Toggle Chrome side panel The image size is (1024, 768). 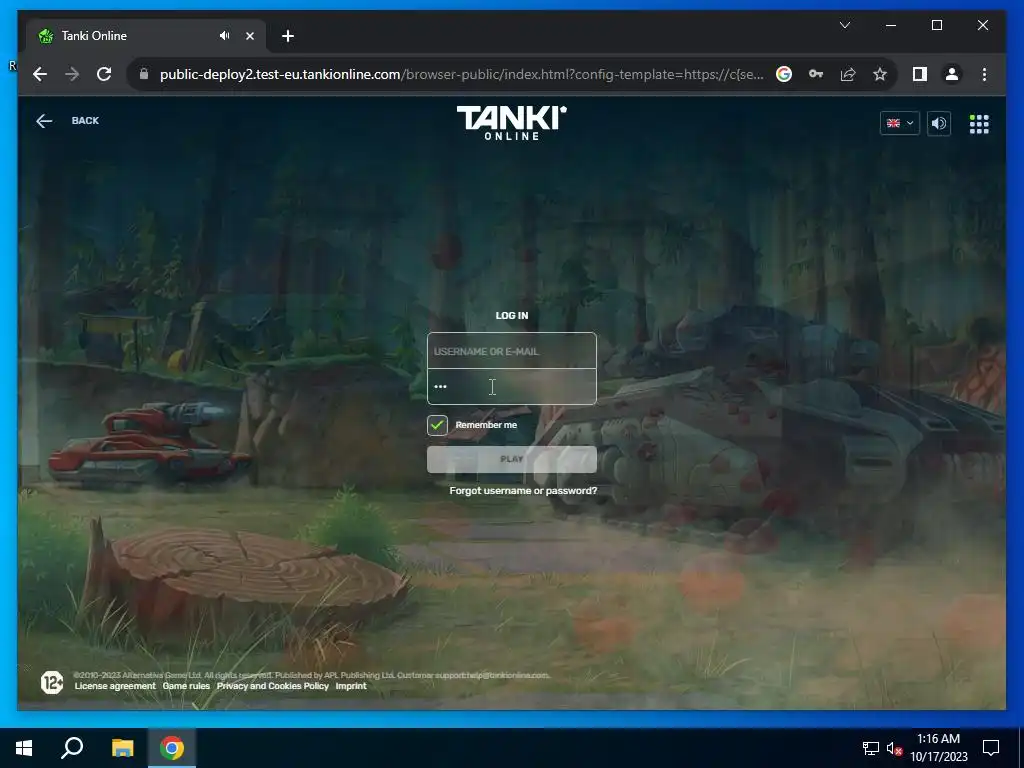920,74
